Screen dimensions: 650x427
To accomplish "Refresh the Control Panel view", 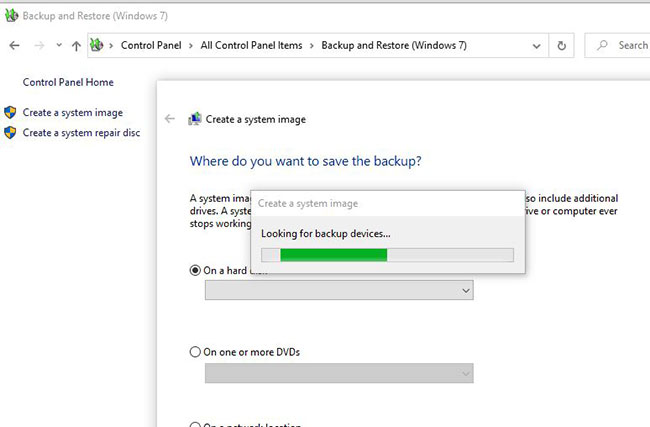I will tap(562, 46).
